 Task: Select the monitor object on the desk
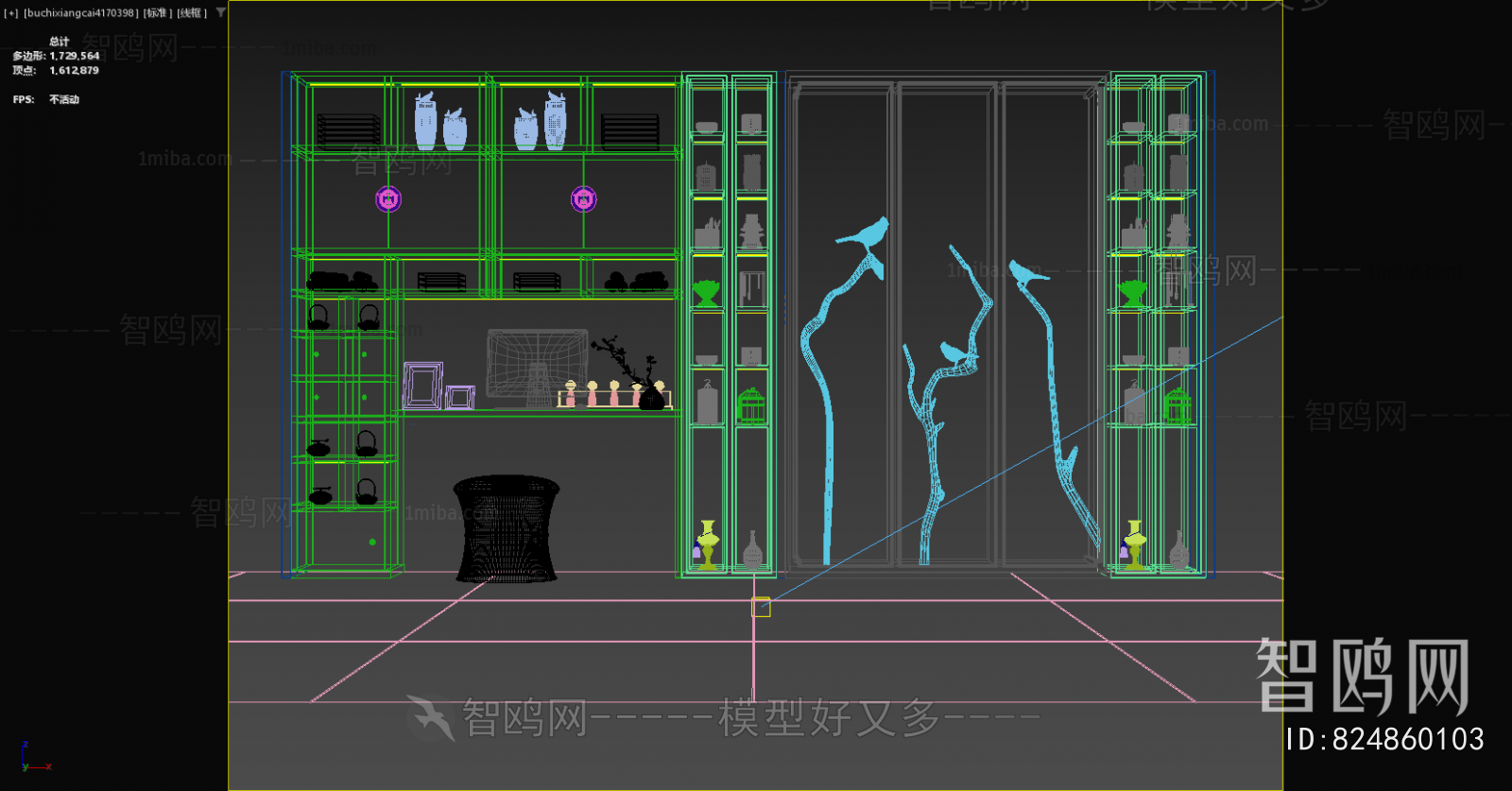537,368
